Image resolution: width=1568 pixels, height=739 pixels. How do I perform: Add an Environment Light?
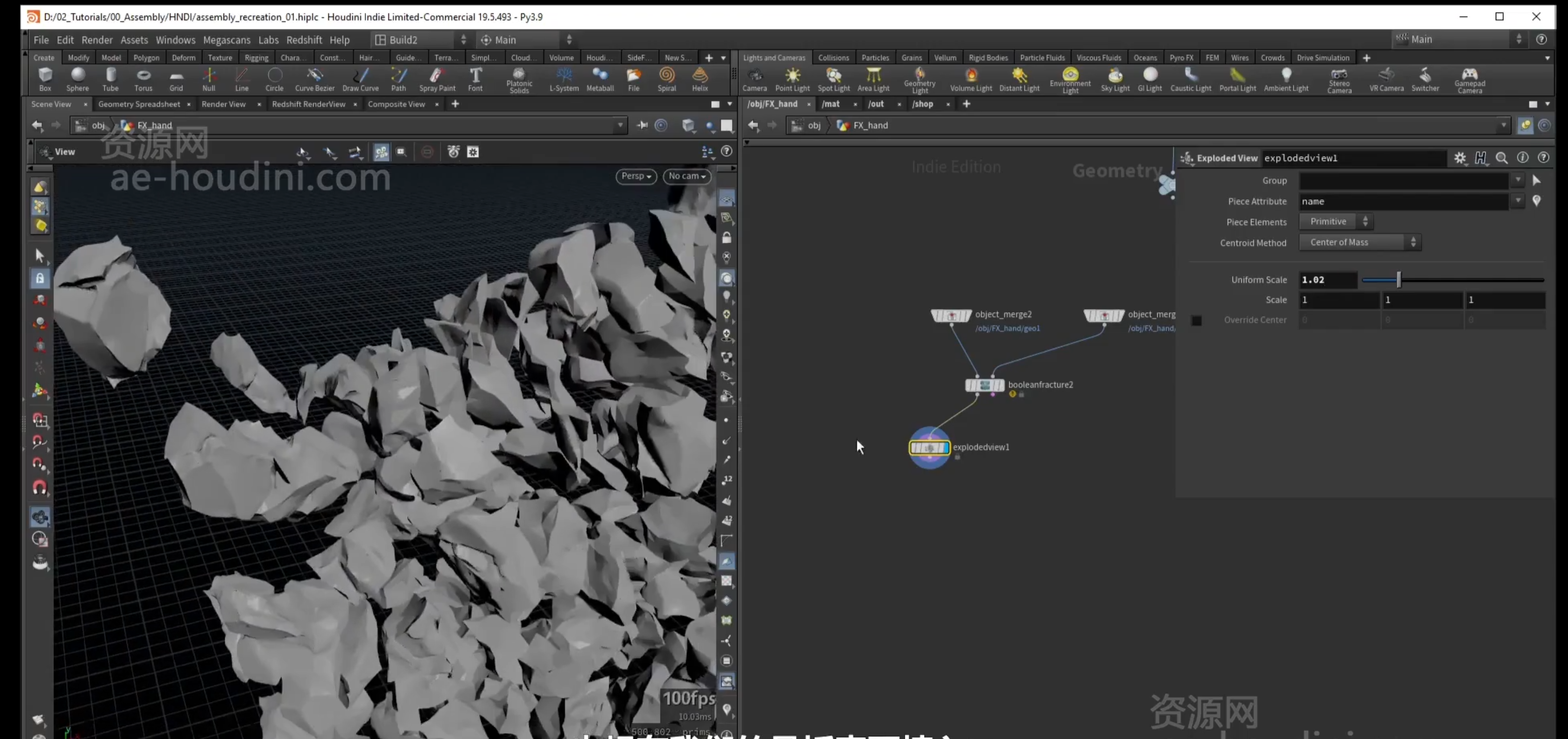(1070, 80)
